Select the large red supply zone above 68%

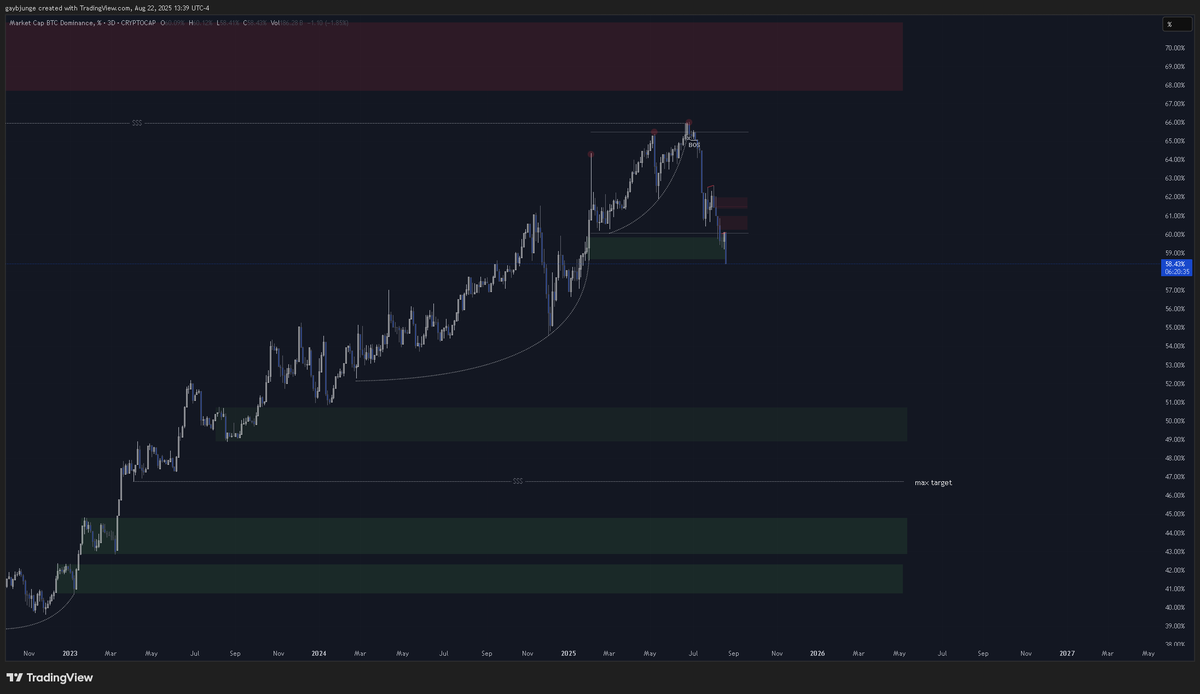pyautogui.click(x=454, y=57)
